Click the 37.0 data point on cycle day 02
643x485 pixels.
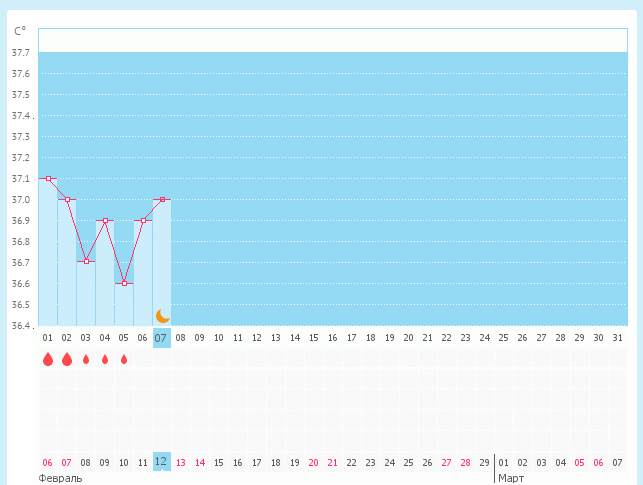67,199
